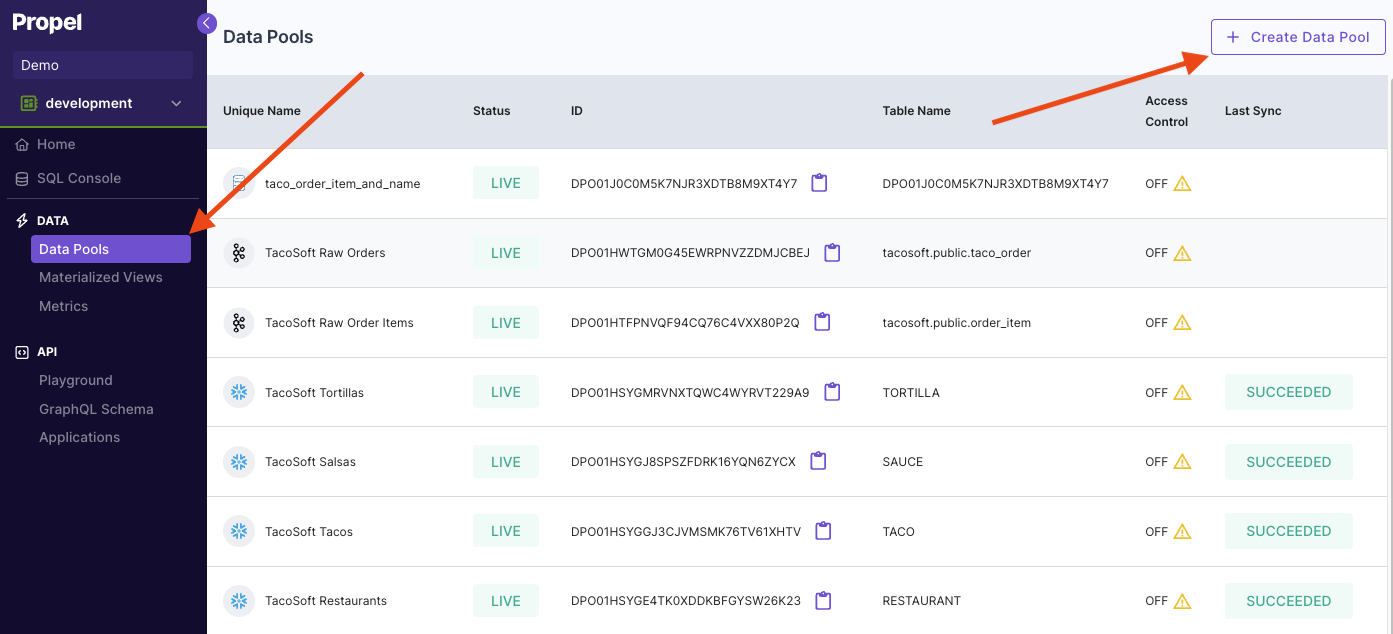Copy the TacoSoft Raw Order Items ID
Image resolution: width=1393 pixels, height=634 pixels.
822,322
